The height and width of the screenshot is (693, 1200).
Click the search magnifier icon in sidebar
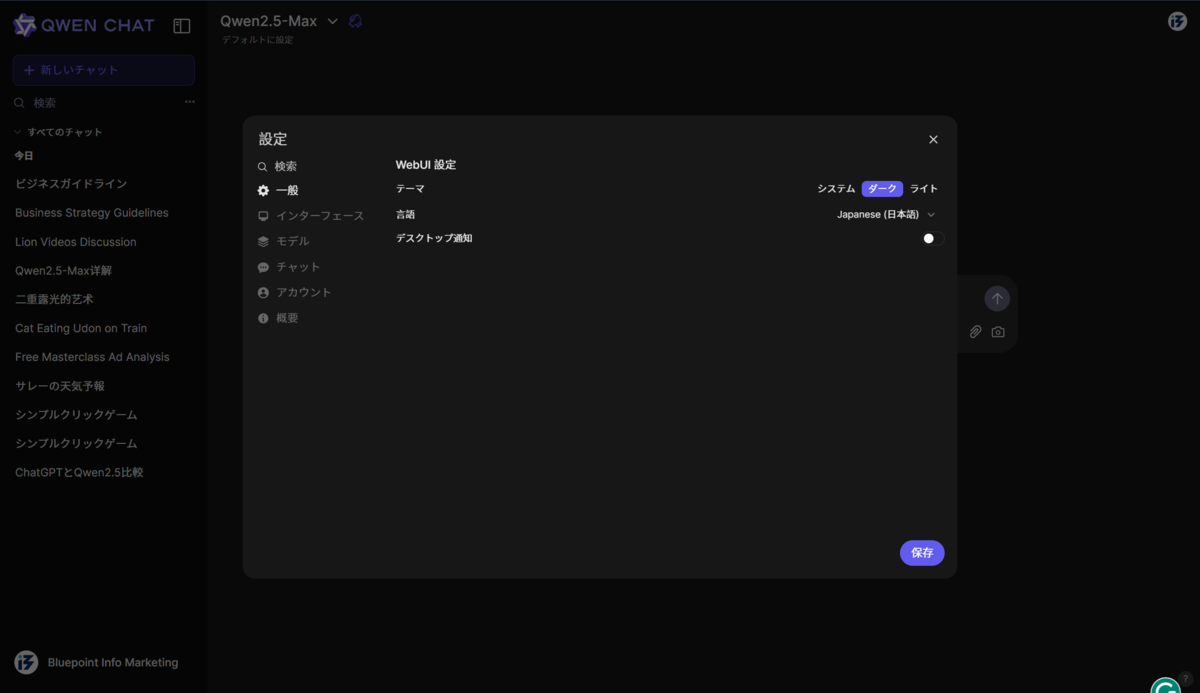click(x=19, y=103)
